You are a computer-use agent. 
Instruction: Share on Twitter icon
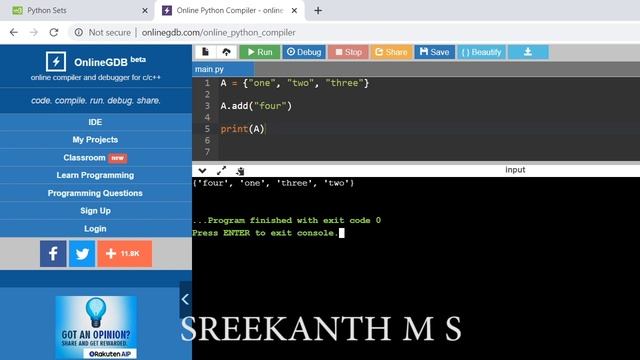82,254
